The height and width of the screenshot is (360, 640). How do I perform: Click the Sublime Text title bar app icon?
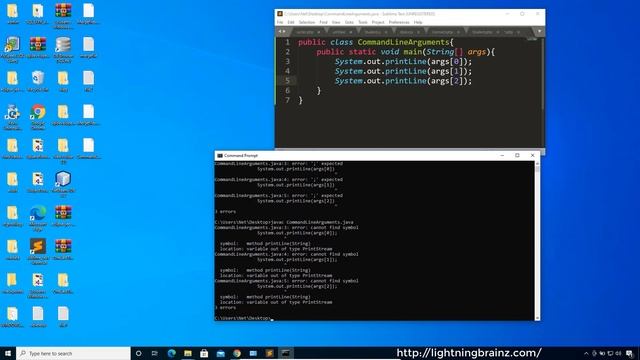[280, 14]
